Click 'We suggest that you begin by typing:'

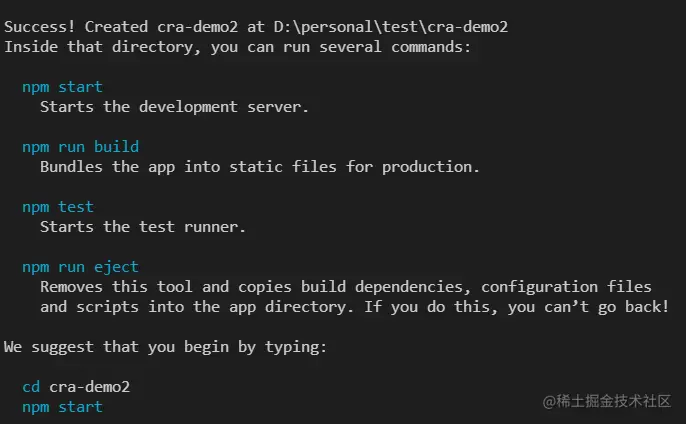tap(165, 347)
